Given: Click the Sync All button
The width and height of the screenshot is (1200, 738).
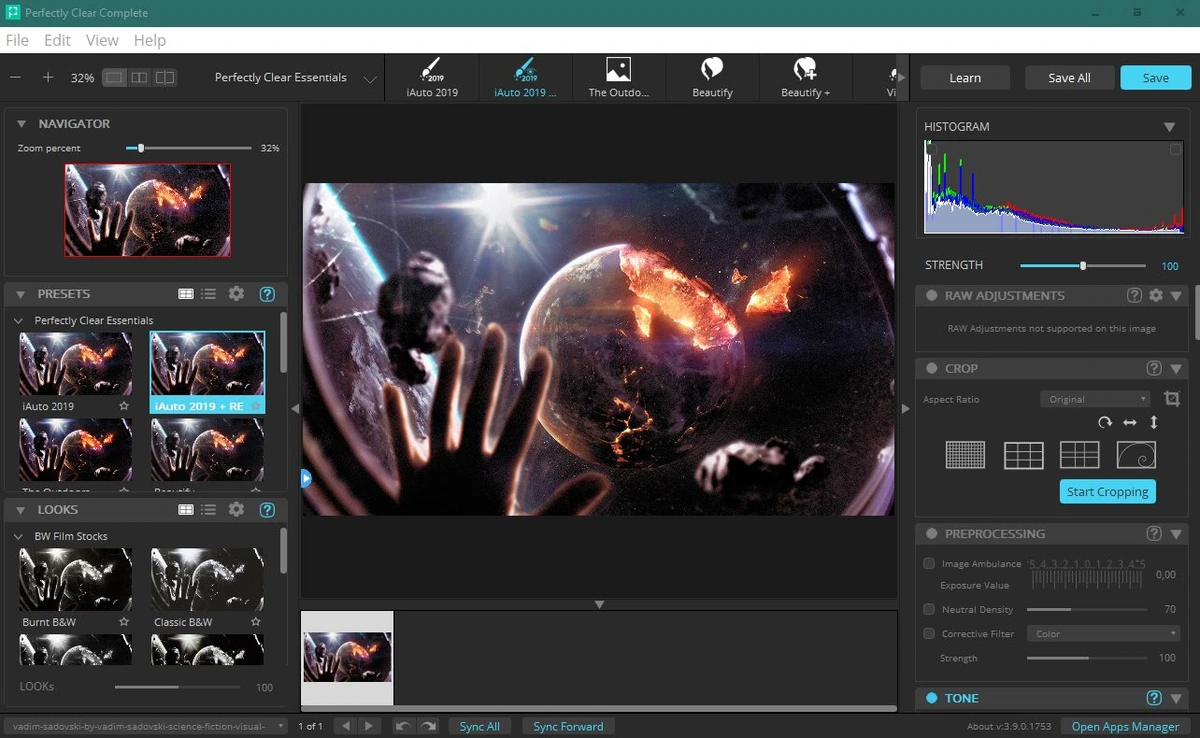Looking at the screenshot, I should click(x=480, y=726).
